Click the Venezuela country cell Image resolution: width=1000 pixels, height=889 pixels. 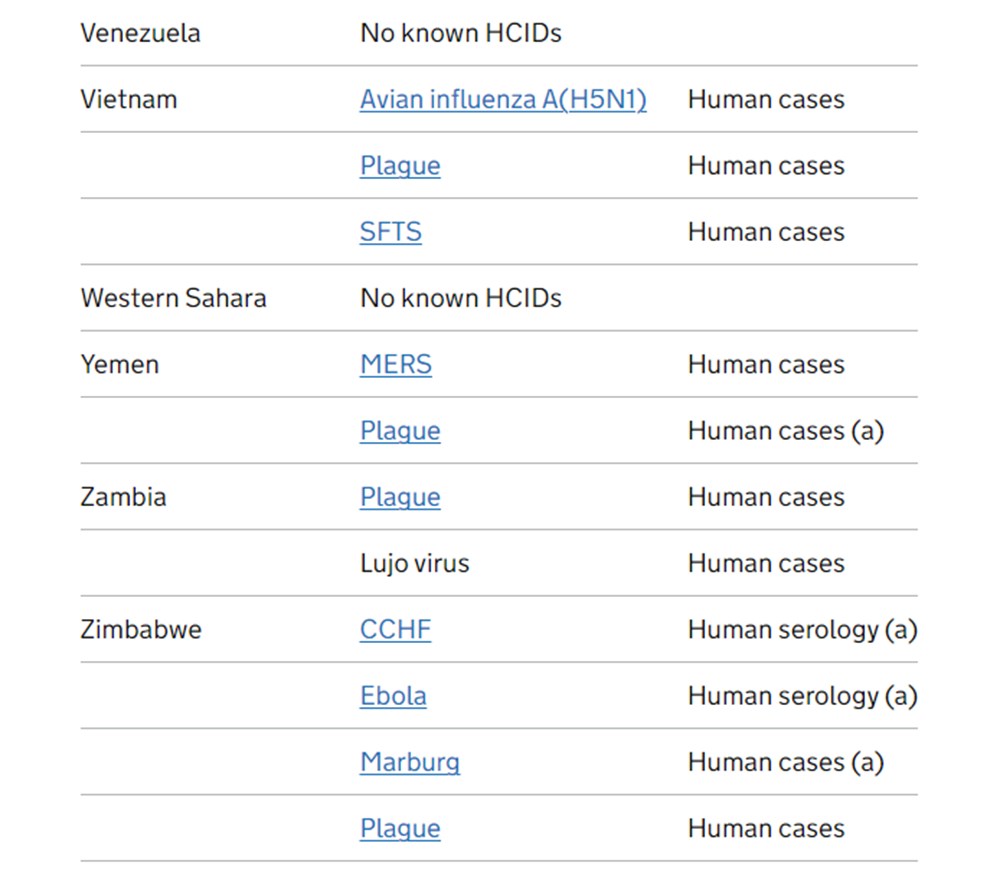(140, 33)
